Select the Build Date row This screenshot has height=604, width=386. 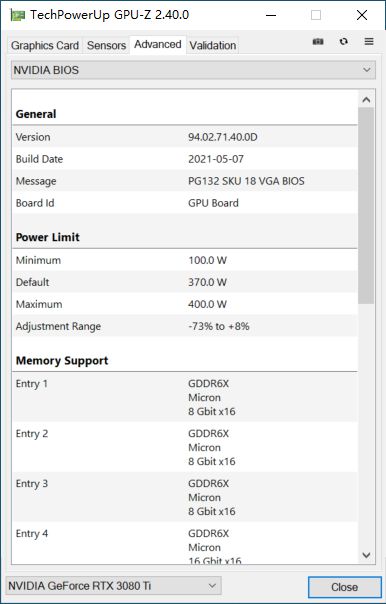click(x=185, y=159)
